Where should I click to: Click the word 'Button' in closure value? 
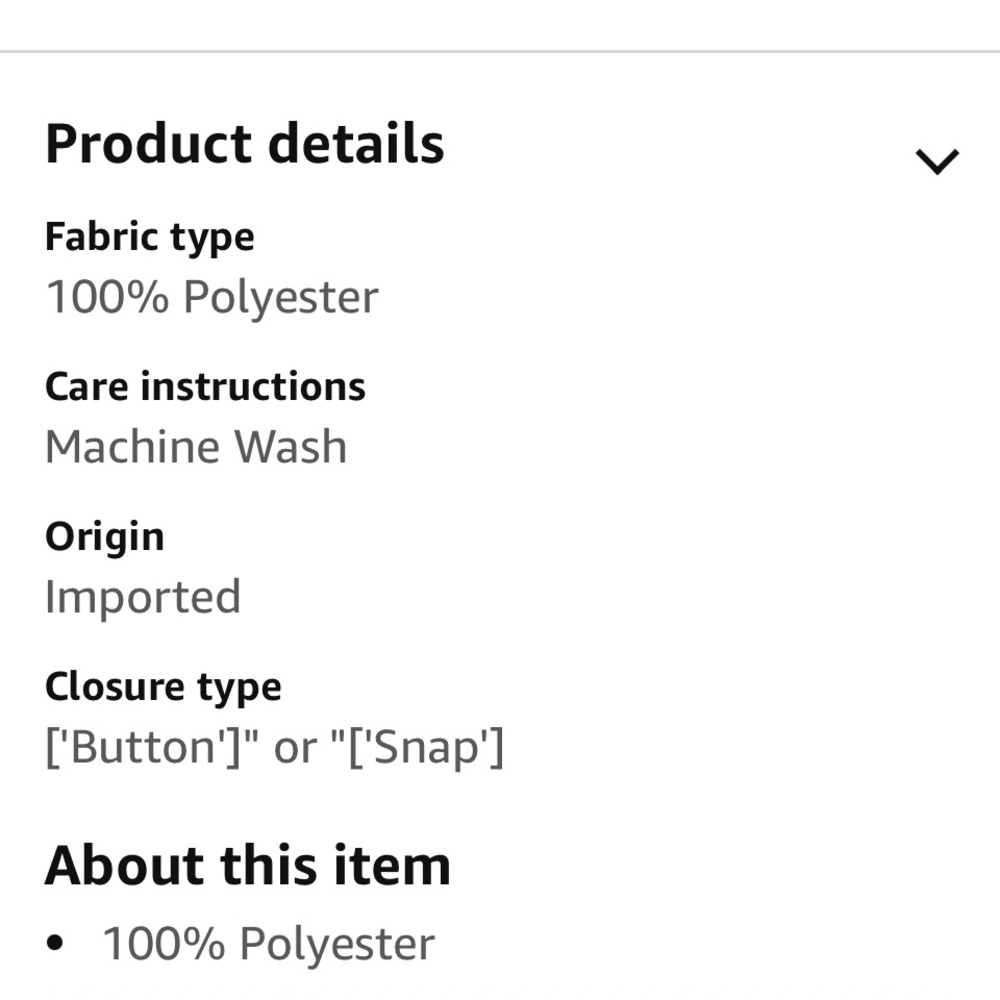143,747
